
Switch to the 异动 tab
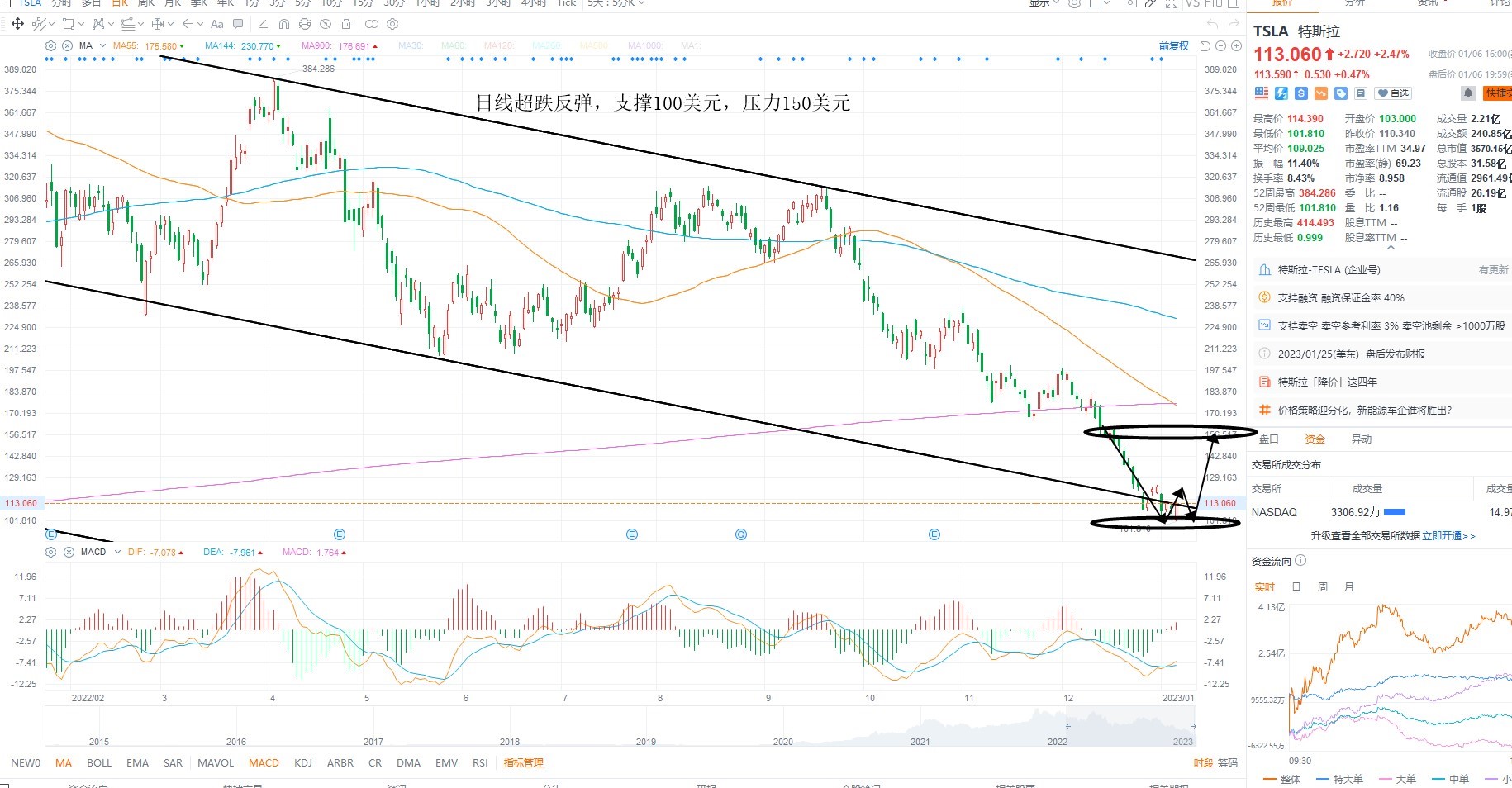pyautogui.click(x=1362, y=439)
